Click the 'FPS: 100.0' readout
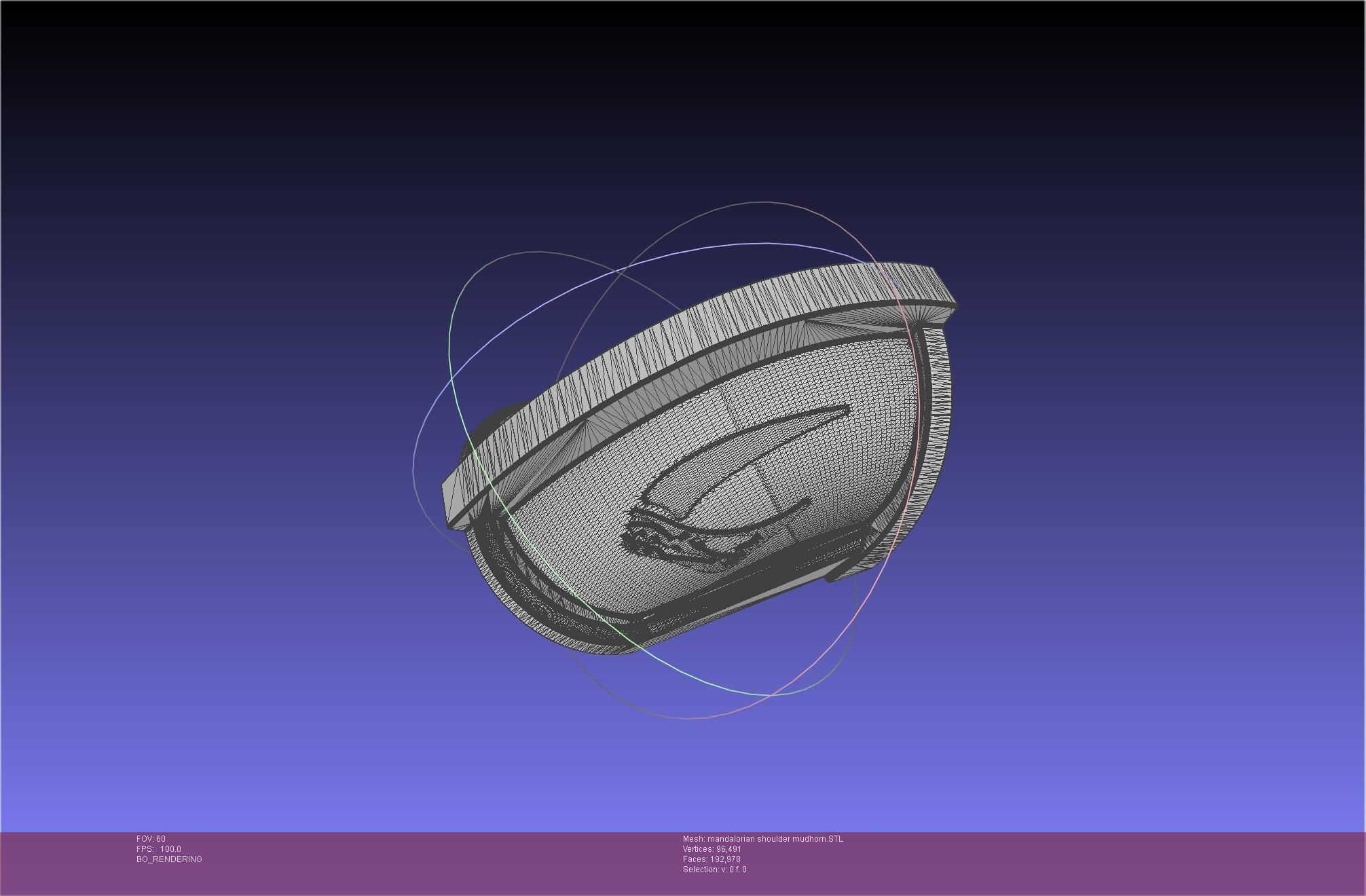 coord(159,849)
